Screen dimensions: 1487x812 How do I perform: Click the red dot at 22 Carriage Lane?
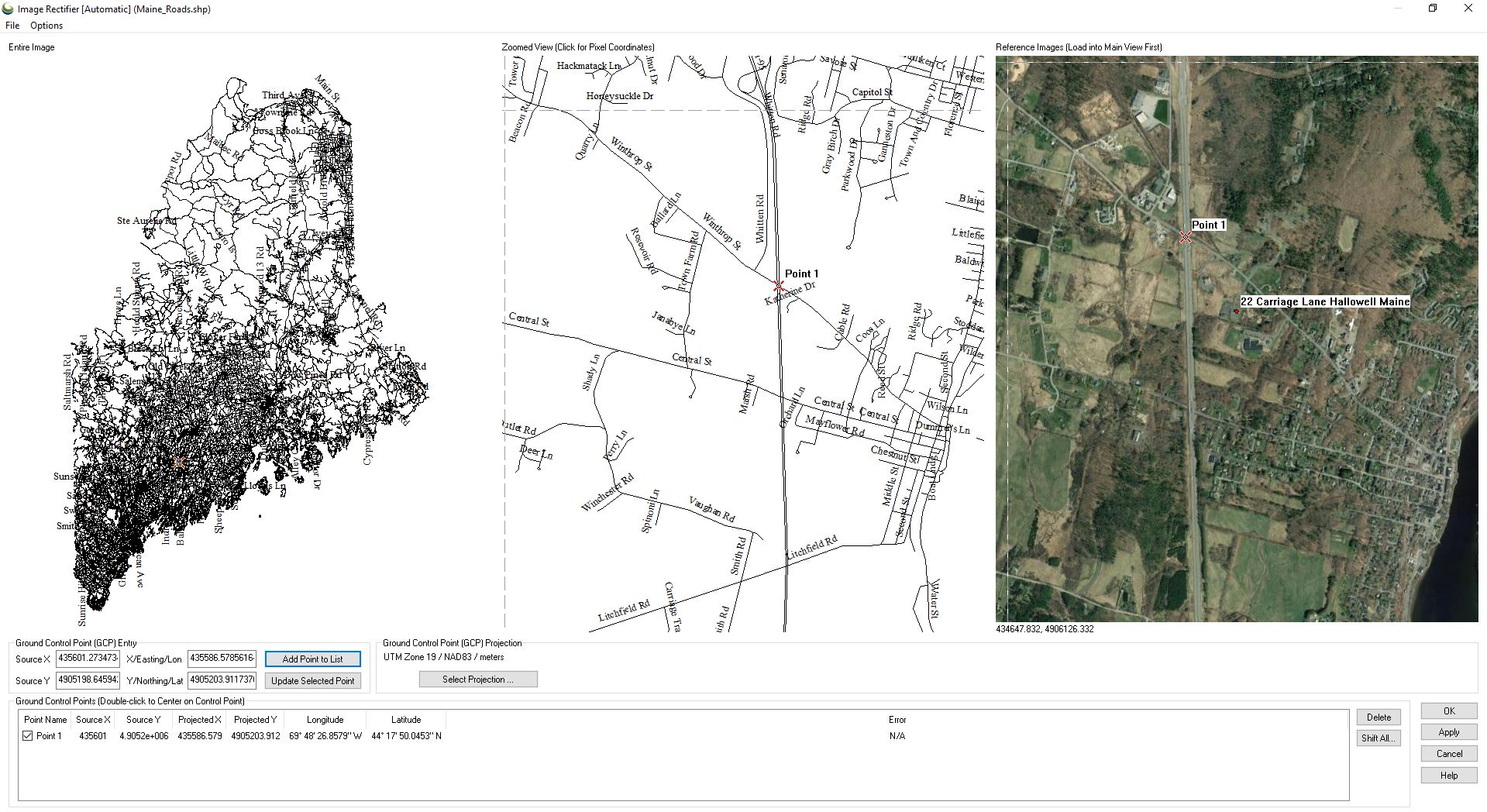1236,311
